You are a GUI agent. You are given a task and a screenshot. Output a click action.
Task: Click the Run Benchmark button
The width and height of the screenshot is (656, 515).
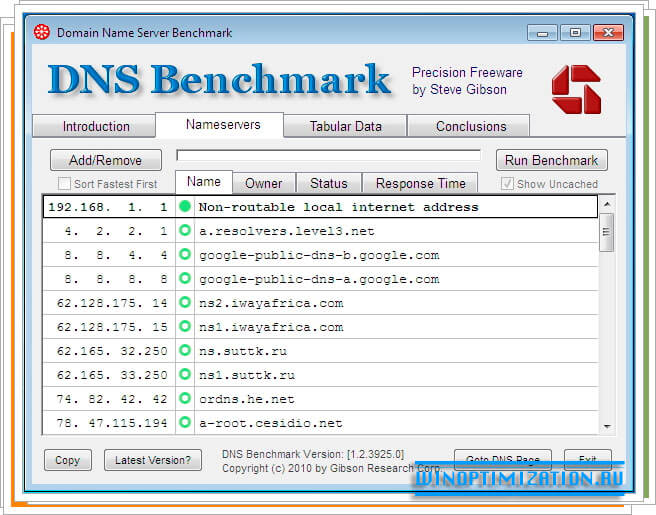(x=551, y=160)
